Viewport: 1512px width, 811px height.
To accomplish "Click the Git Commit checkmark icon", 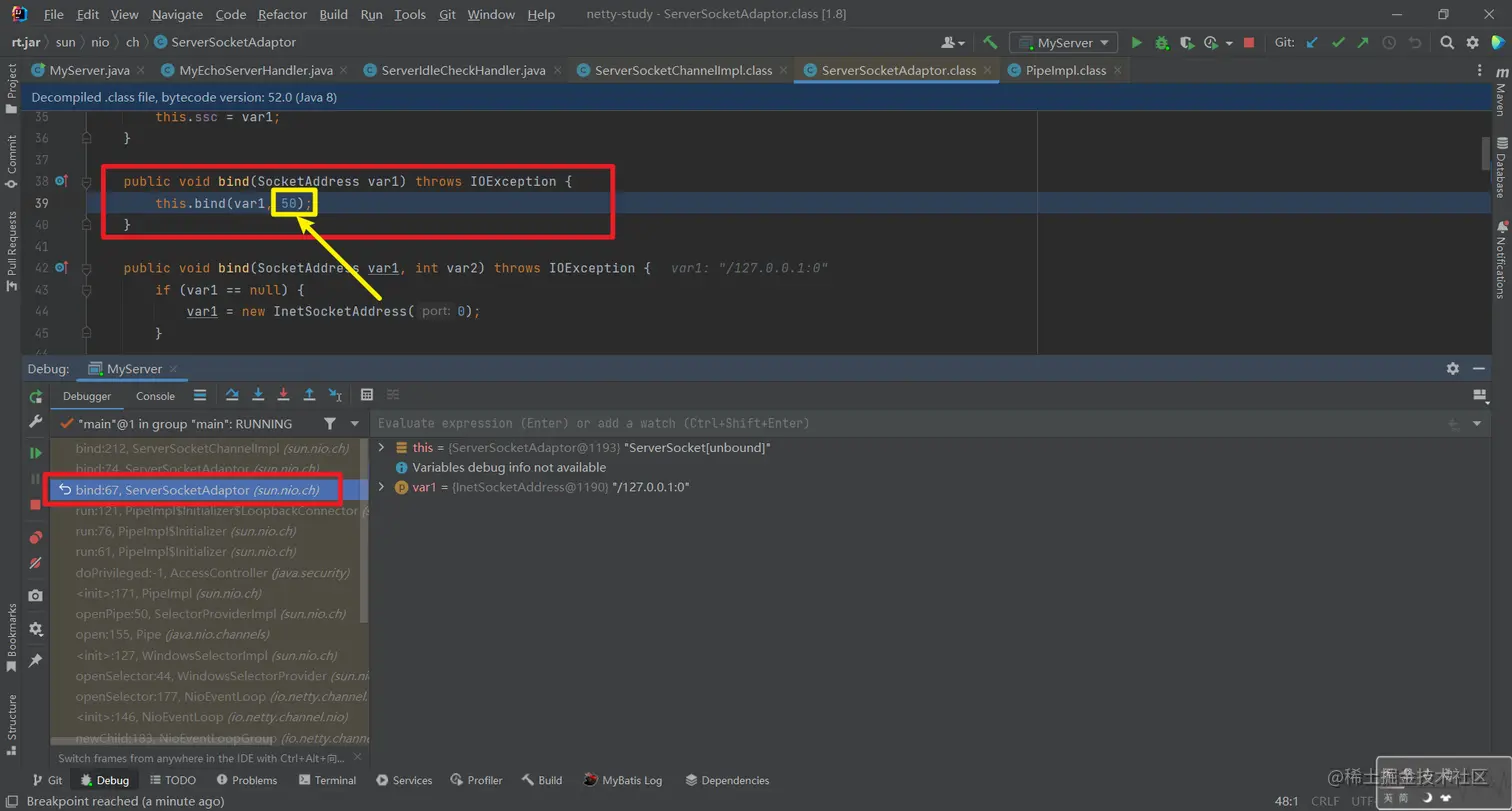I will [x=1338, y=43].
